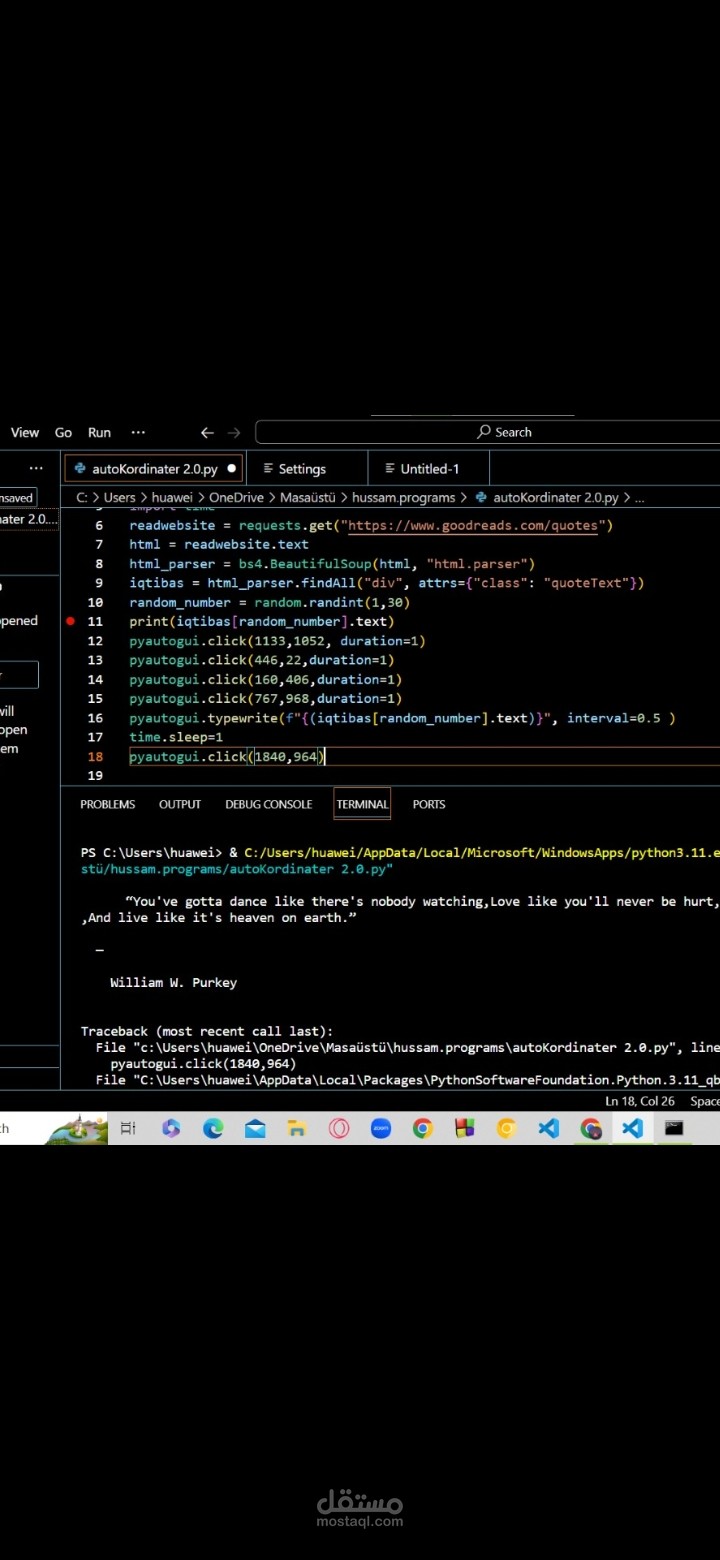This screenshot has width=720, height=1560.
Task: Open autoKordinater 2.0.py path link in traceback
Action: pos(402,1047)
